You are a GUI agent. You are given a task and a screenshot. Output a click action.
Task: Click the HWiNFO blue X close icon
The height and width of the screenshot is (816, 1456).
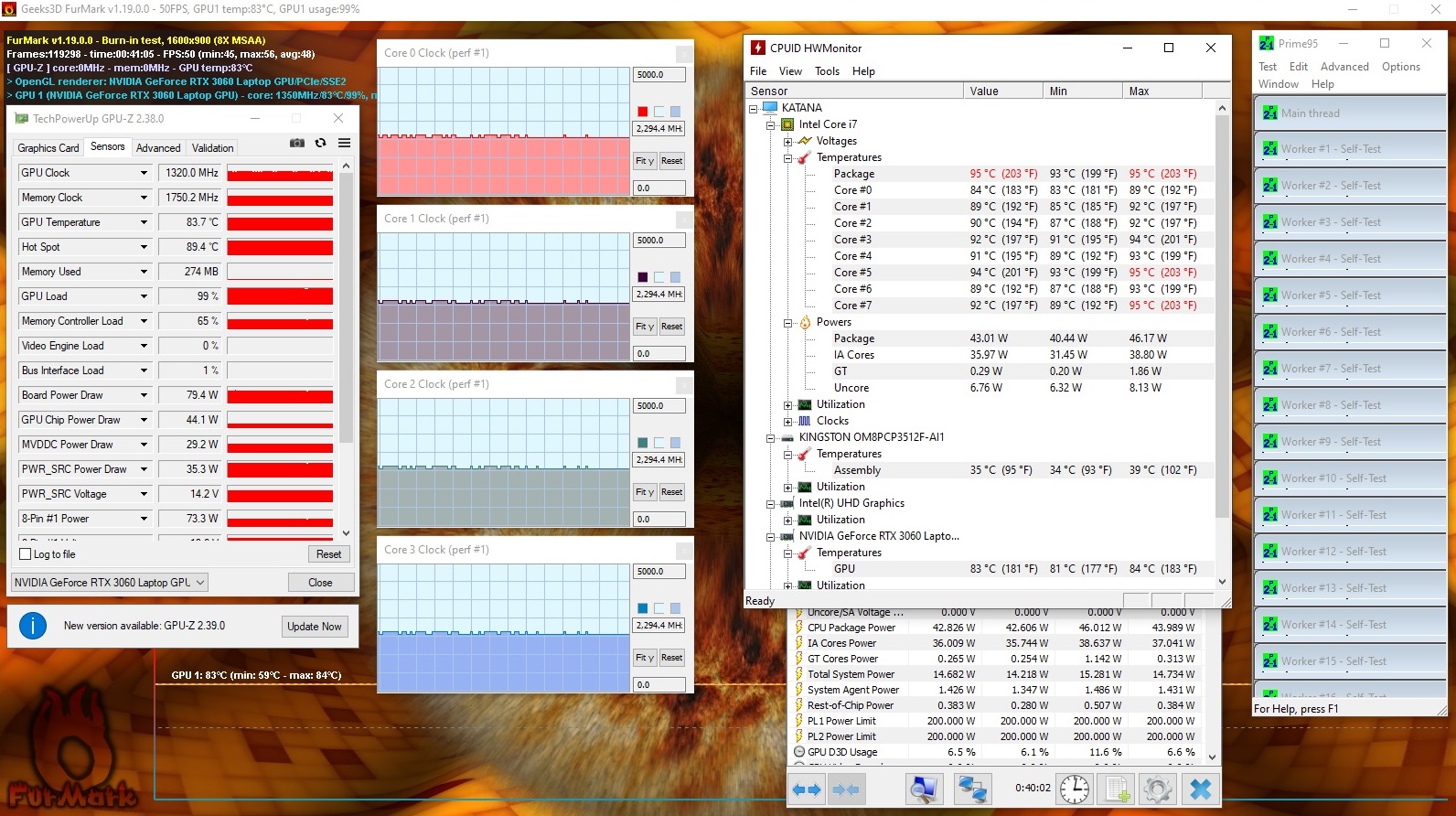click(x=1201, y=789)
